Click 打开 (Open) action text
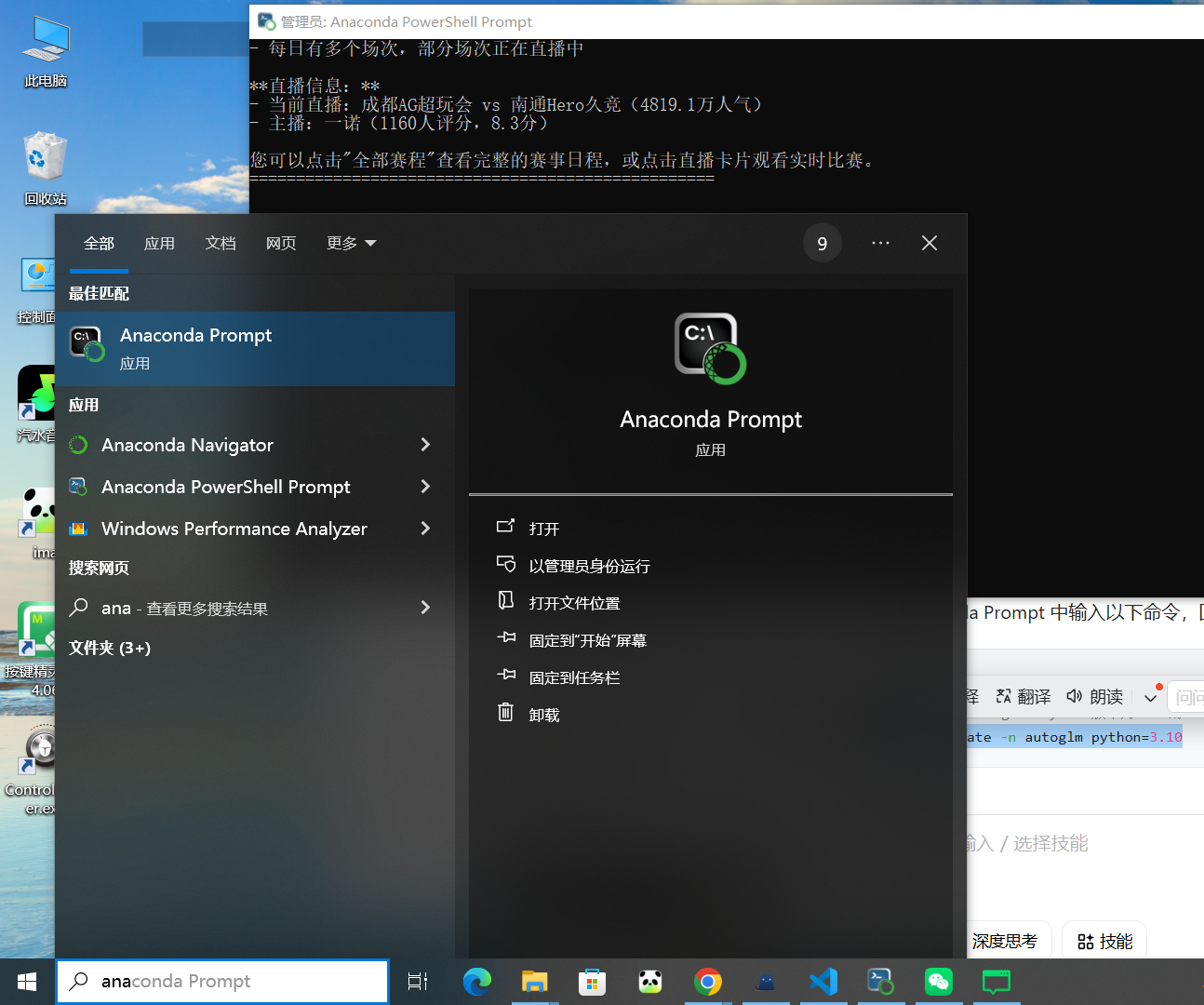This screenshot has width=1204, height=1005. pos(544,529)
